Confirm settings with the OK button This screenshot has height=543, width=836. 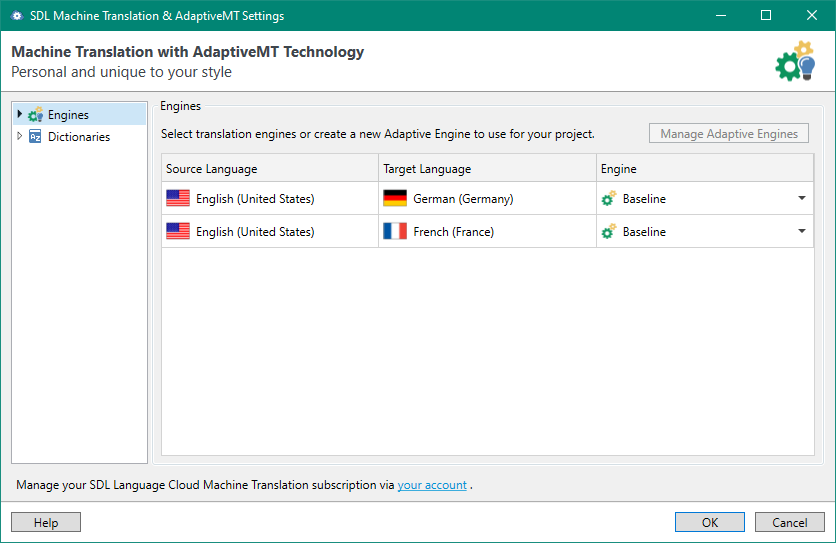pos(710,523)
